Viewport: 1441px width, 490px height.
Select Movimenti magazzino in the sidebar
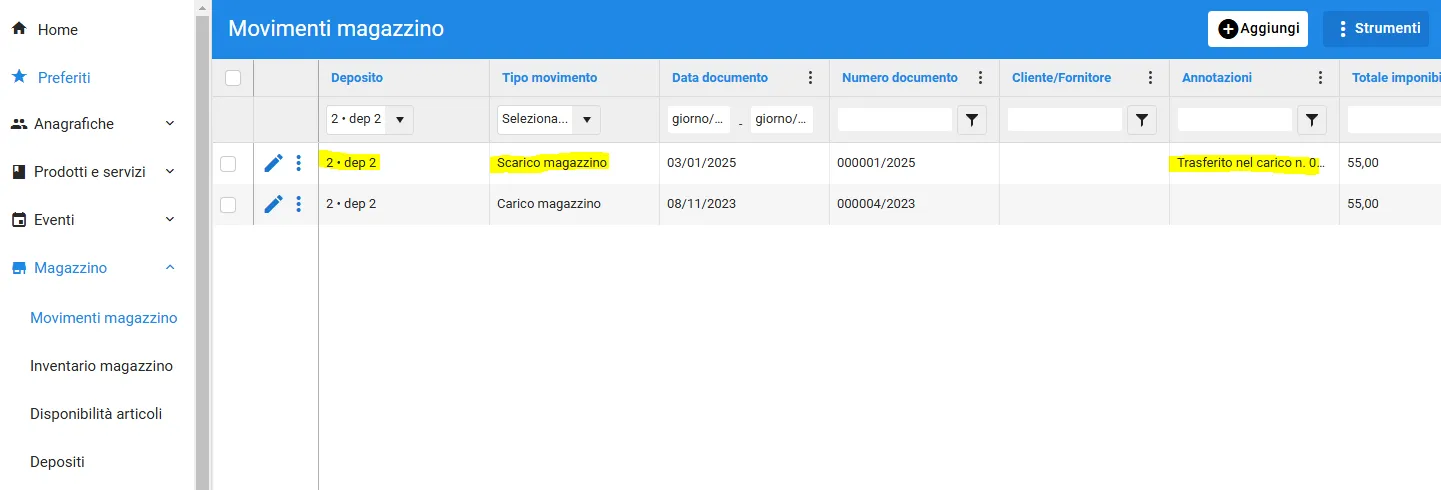(104, 318)
